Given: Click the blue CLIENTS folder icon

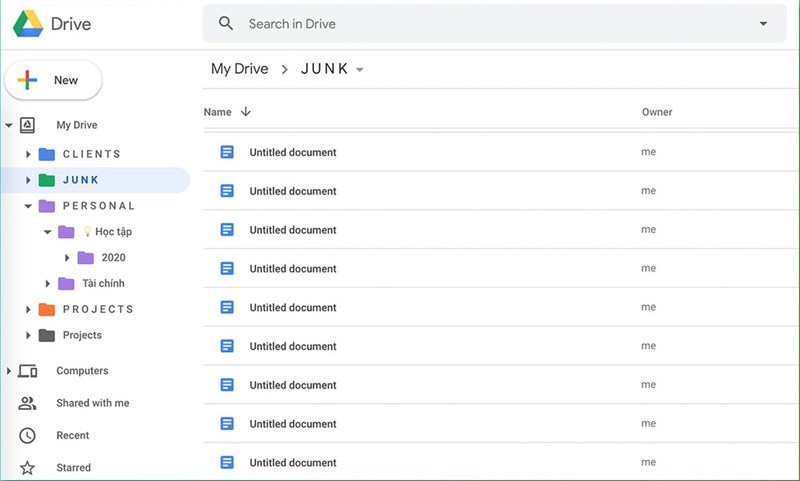Looking at the screenshot, I should (47, 154).
